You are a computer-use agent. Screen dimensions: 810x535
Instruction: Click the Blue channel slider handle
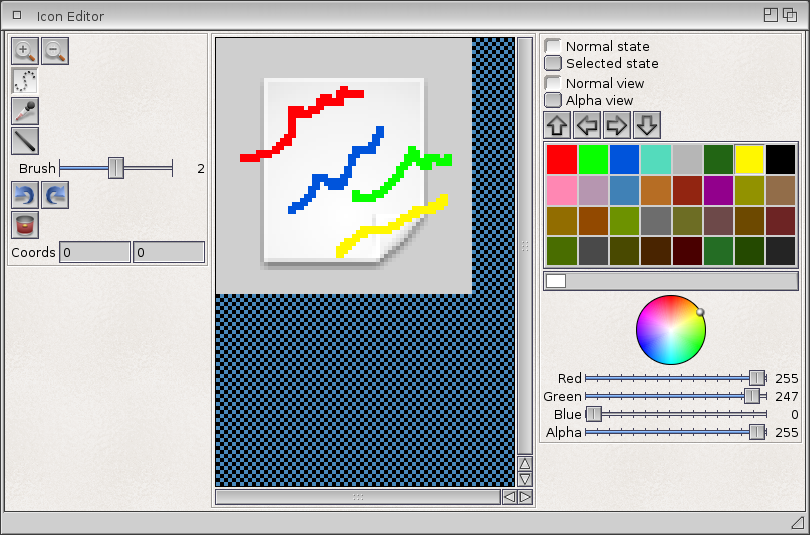[594, 414]
